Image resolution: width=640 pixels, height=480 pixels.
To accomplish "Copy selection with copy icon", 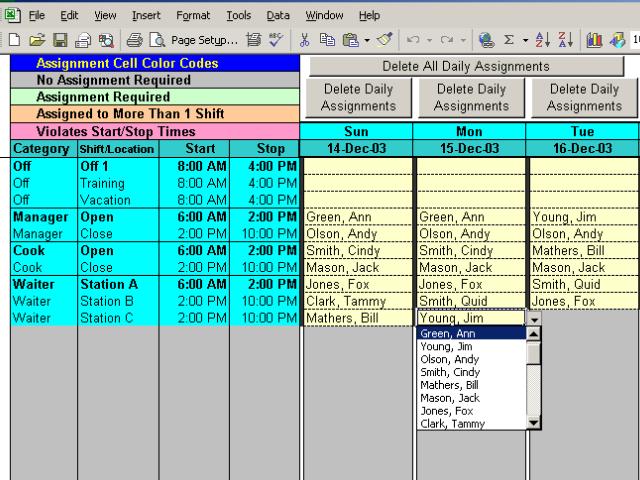I will coord(327,40).
